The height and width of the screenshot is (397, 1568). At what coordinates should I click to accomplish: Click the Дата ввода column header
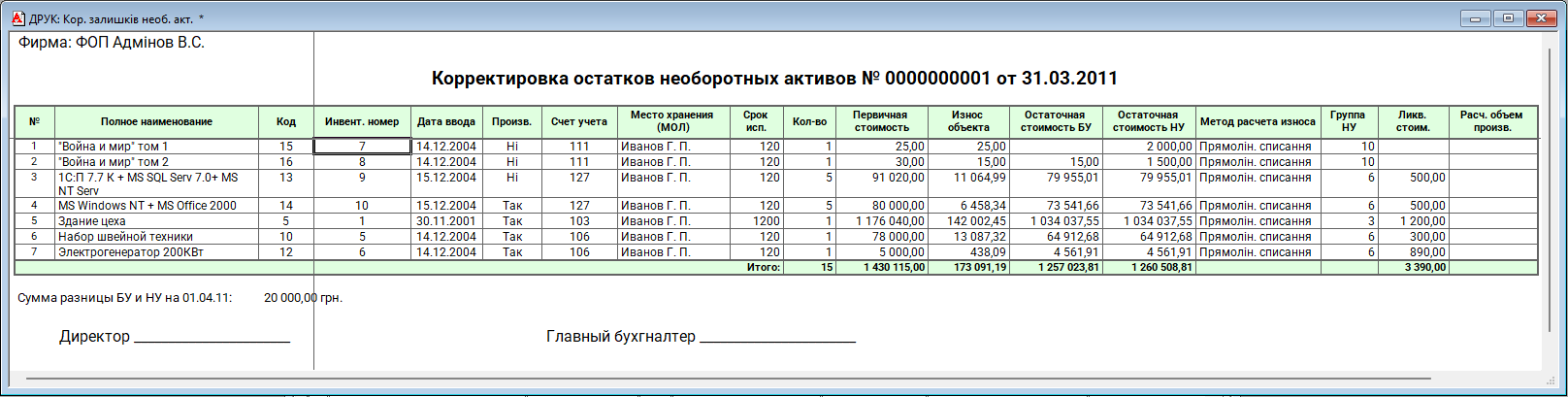(446, 122)
